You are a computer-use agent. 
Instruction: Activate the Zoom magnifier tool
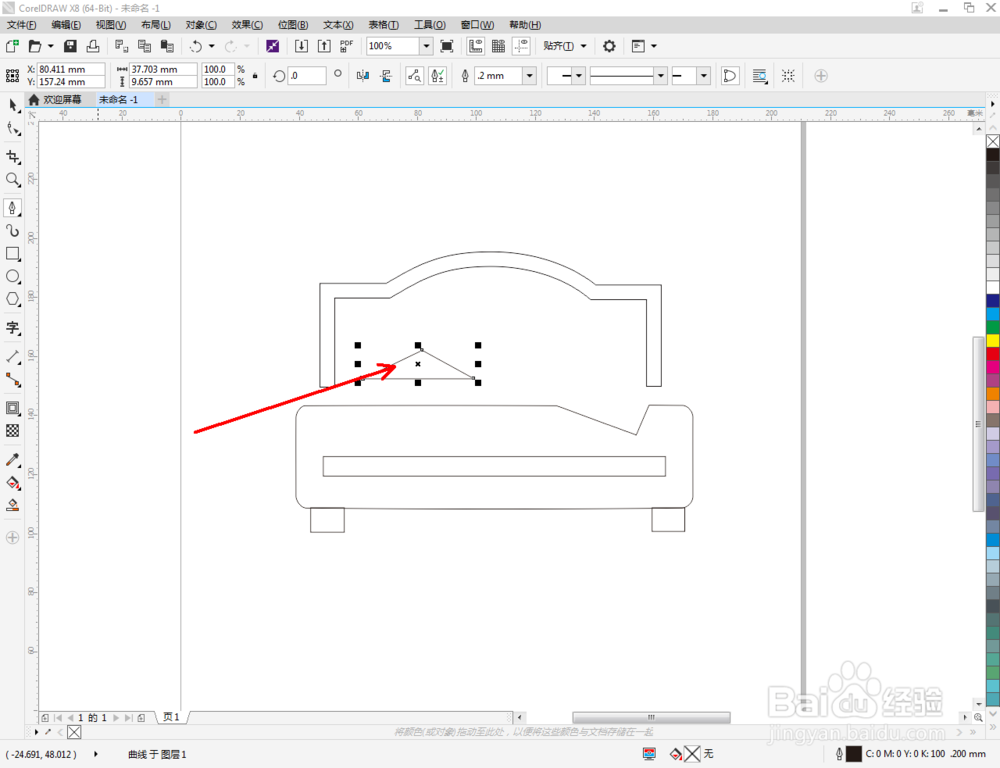(13, 180)
